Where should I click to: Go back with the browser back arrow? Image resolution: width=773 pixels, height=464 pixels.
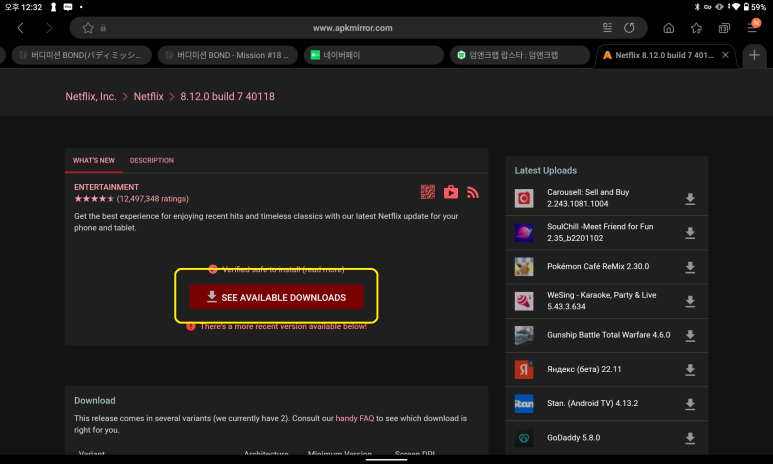point(20,28)
